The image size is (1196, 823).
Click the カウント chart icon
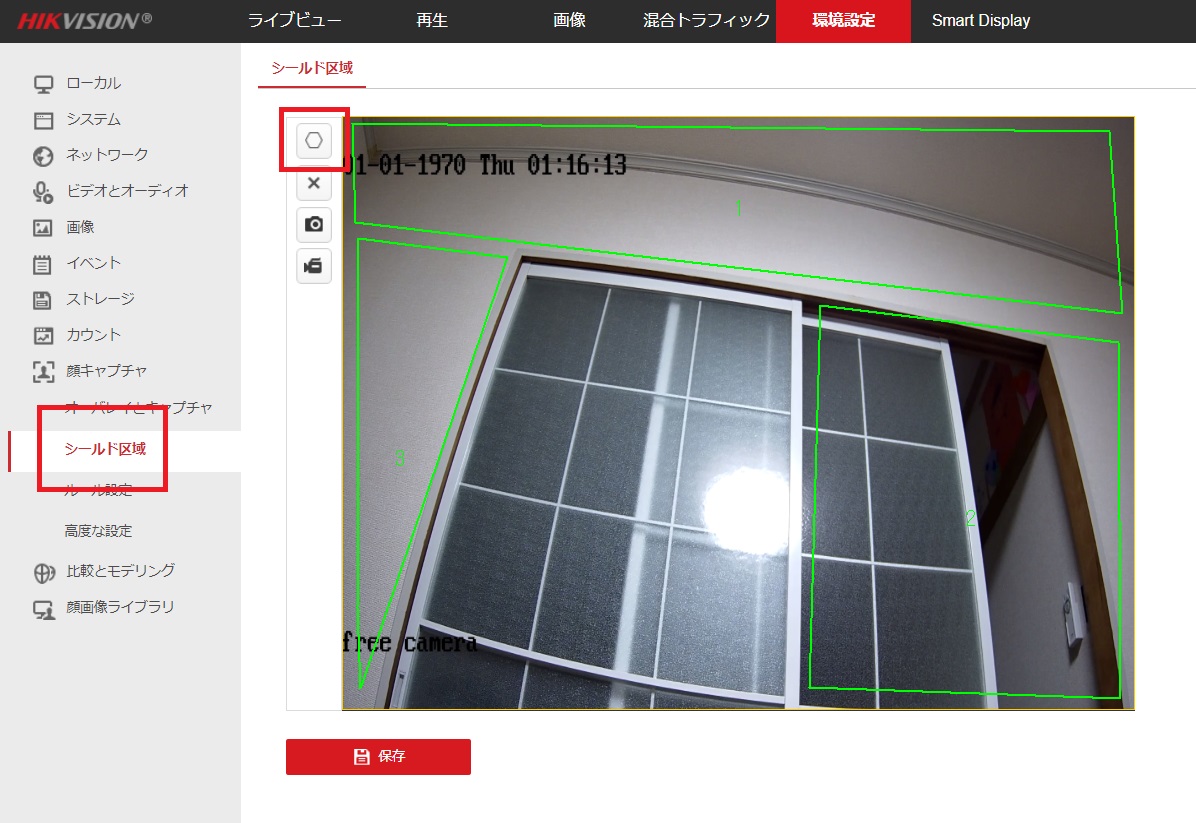[43, 335]
